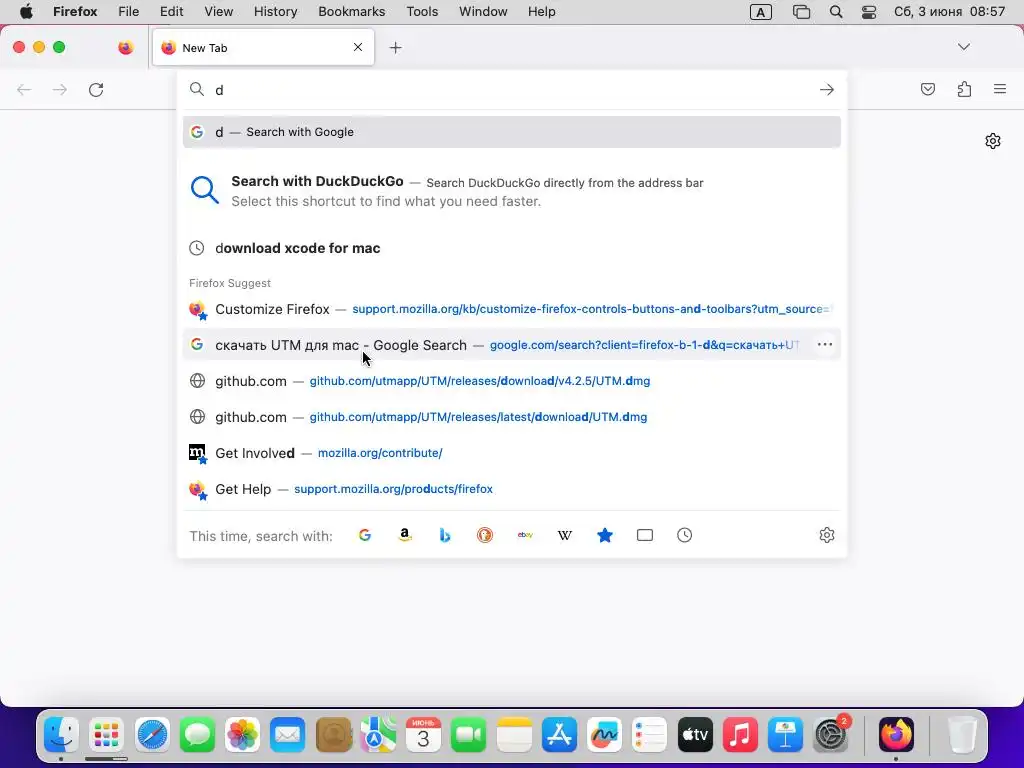This screenshot has height=768, width=1024.
Task: Choose the Search with DuckDuckGo shortcut
Action: 512,191
